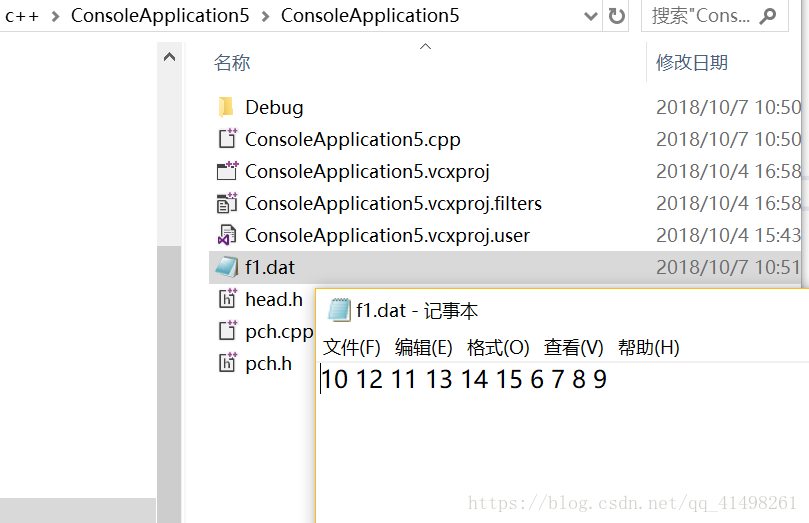This screenshot has height=523, width=809.
Task: Click the navigation pane scrollbar thumb
Action: coord(169,384)
